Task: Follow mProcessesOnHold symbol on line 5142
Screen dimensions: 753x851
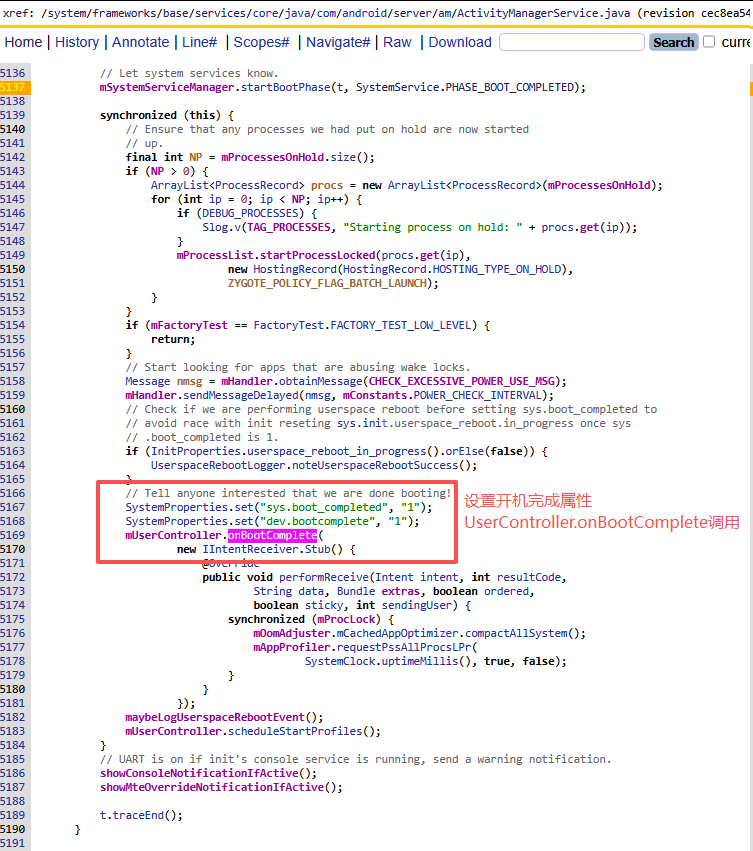Action: (x=273, y=157)
